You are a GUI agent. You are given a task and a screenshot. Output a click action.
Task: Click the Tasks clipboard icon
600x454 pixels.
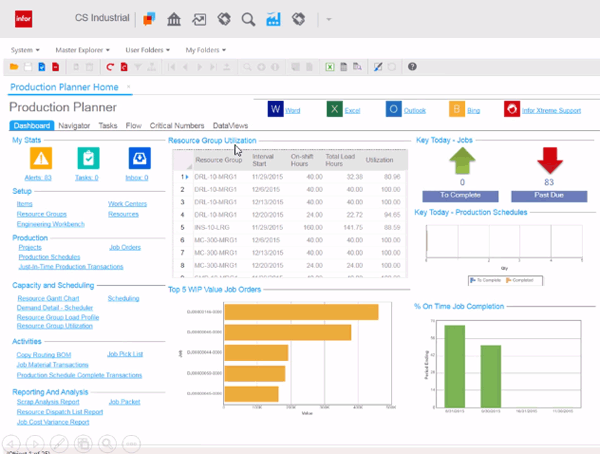pyautogui.click(x=88, y=158)
